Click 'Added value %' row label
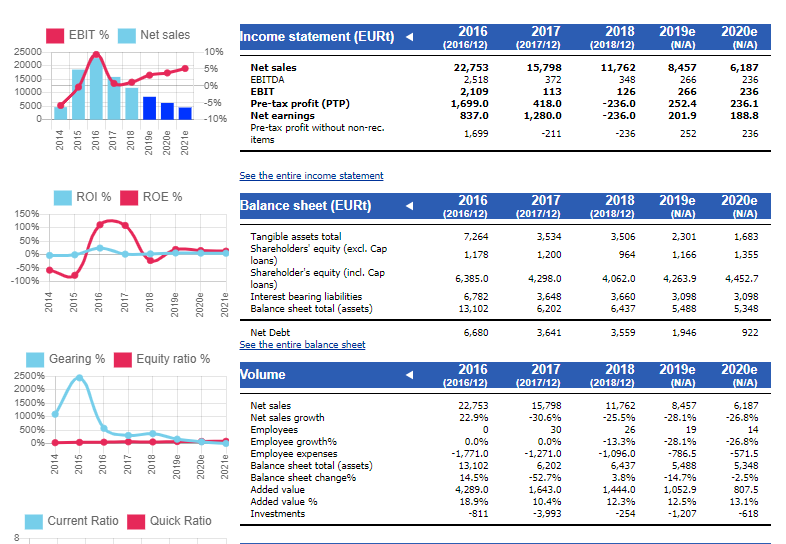 tap(284, 502)
